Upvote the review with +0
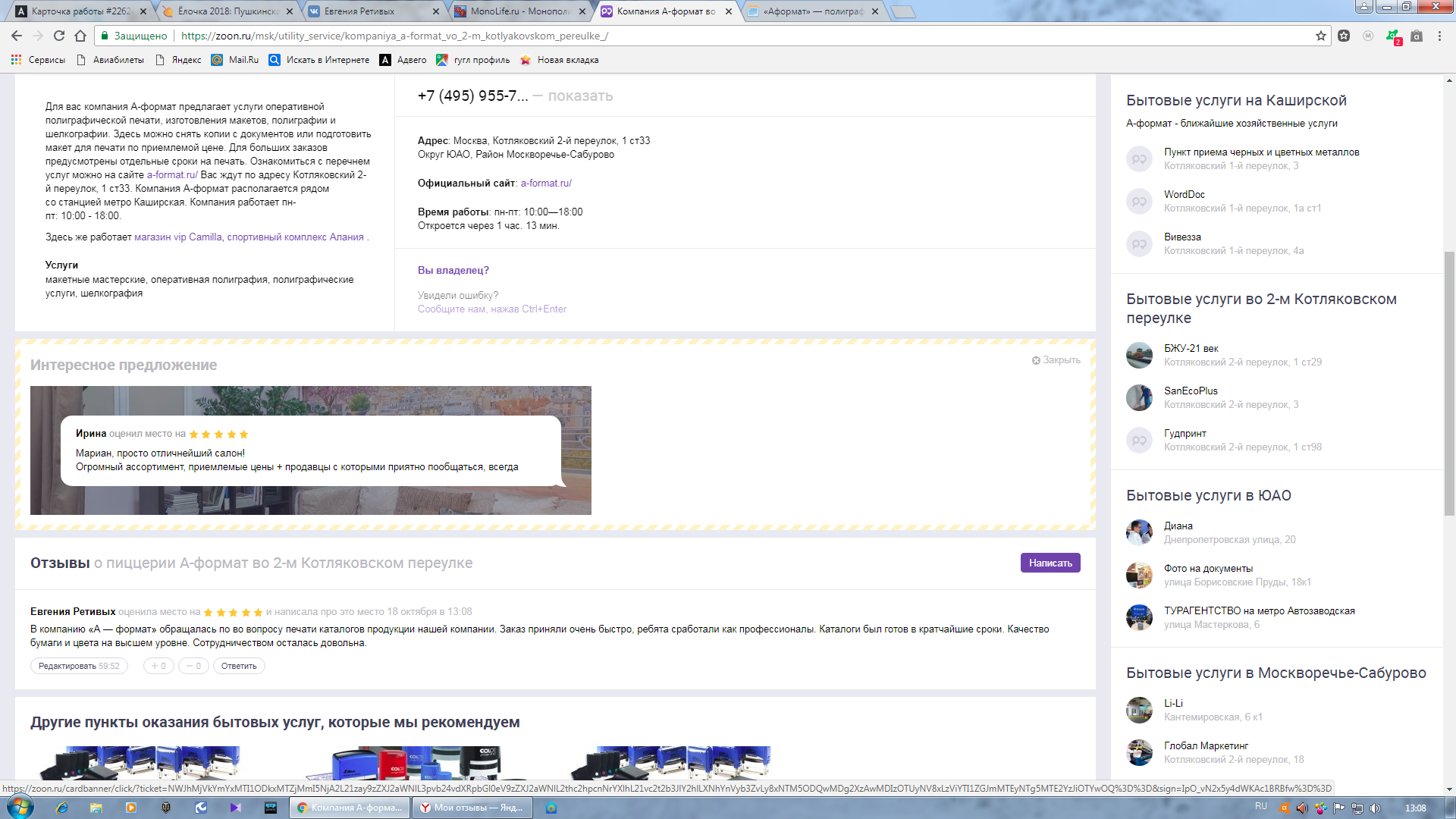Screen dimensions: 1456x819 158,666
